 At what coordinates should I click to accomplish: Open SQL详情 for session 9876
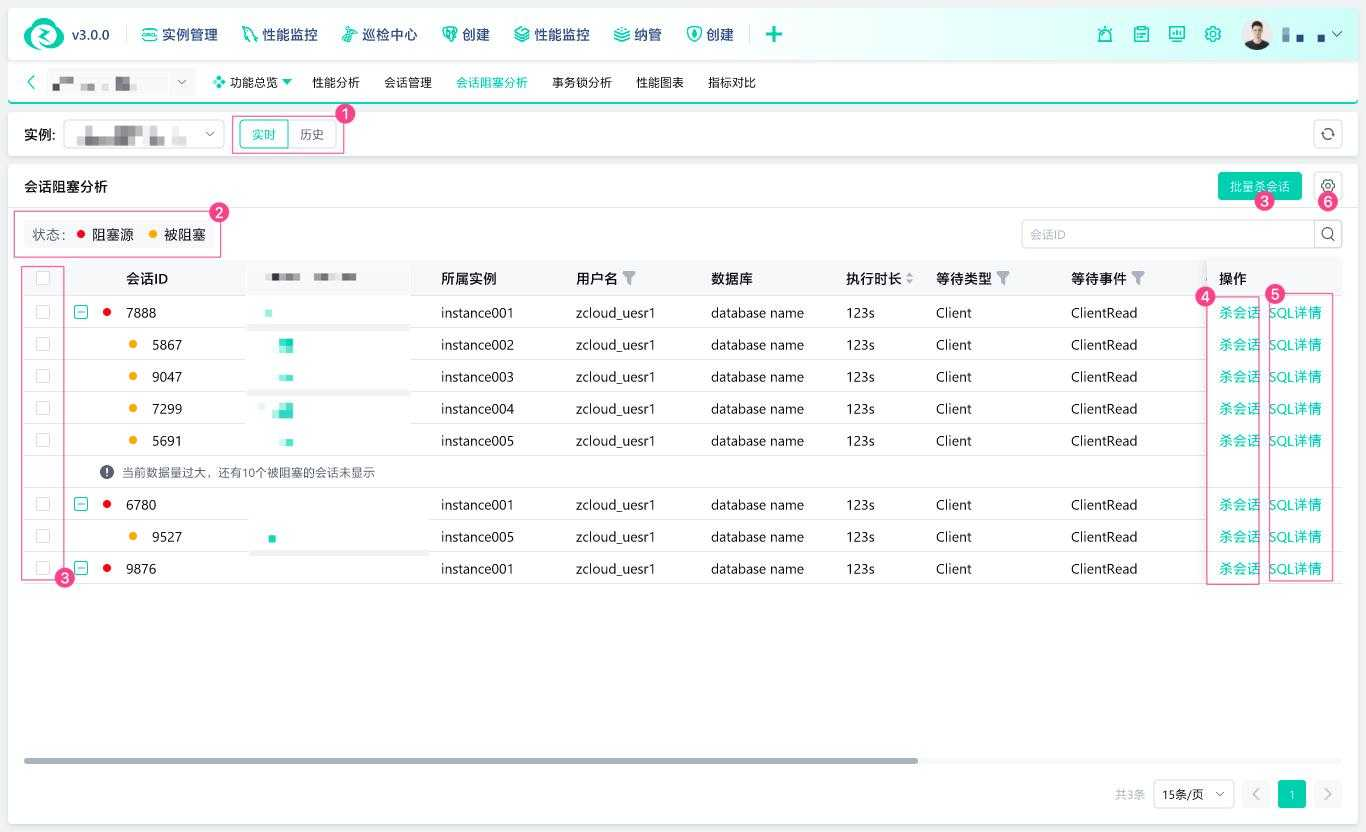pos(1295,568)
